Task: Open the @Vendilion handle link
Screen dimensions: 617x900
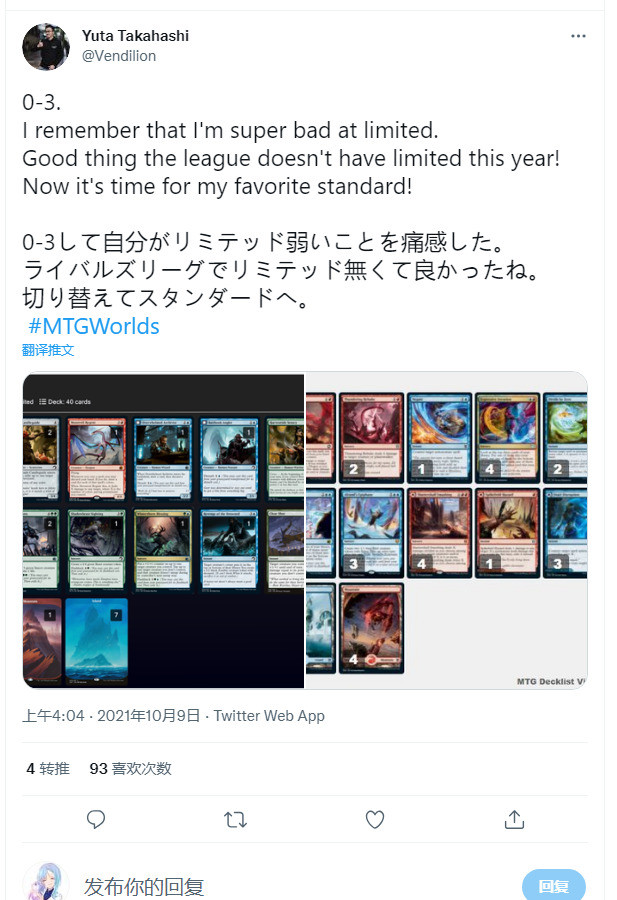Action: point(119,56)
